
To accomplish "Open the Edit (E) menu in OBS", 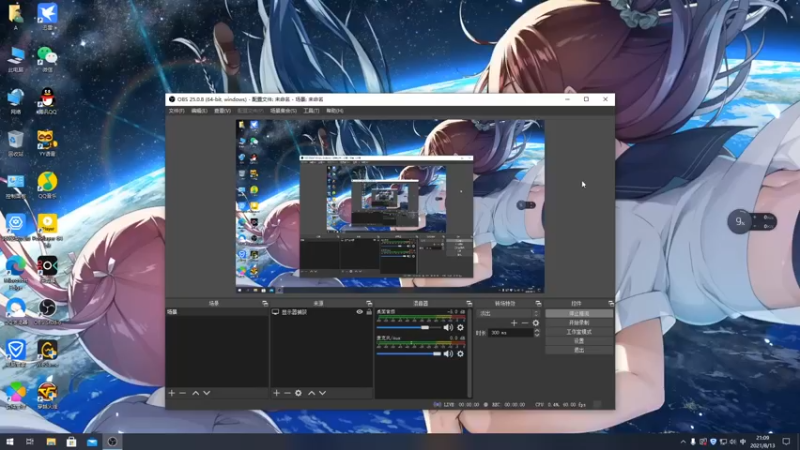I will [199, 111].
